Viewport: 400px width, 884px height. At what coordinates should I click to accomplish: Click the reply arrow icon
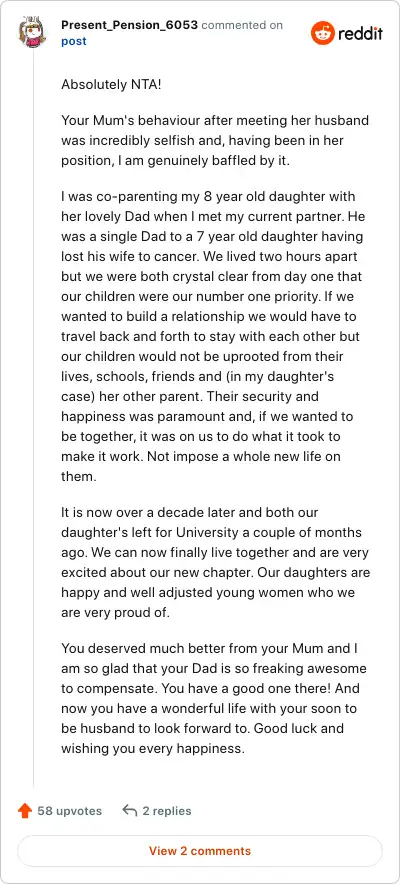click(130, 811)
